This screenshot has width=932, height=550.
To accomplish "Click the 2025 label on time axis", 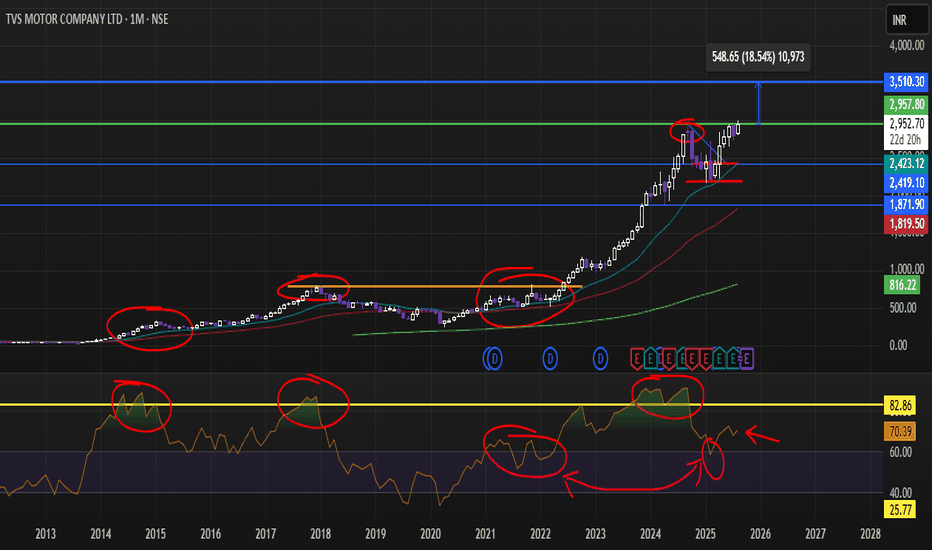I will pos(706,534).
